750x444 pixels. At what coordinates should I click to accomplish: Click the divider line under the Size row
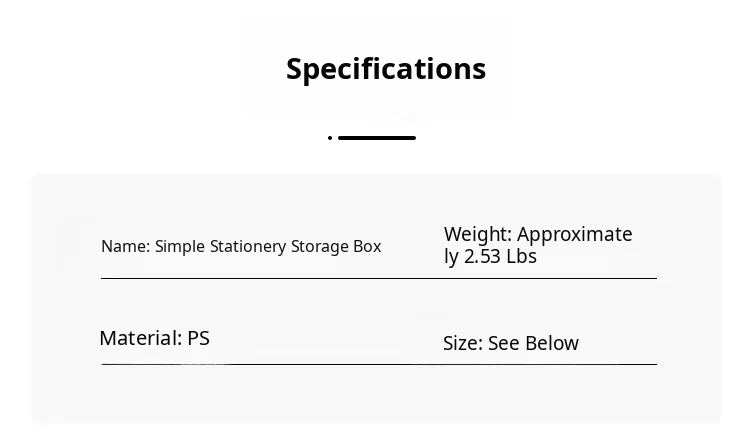[x=550, y=364]
